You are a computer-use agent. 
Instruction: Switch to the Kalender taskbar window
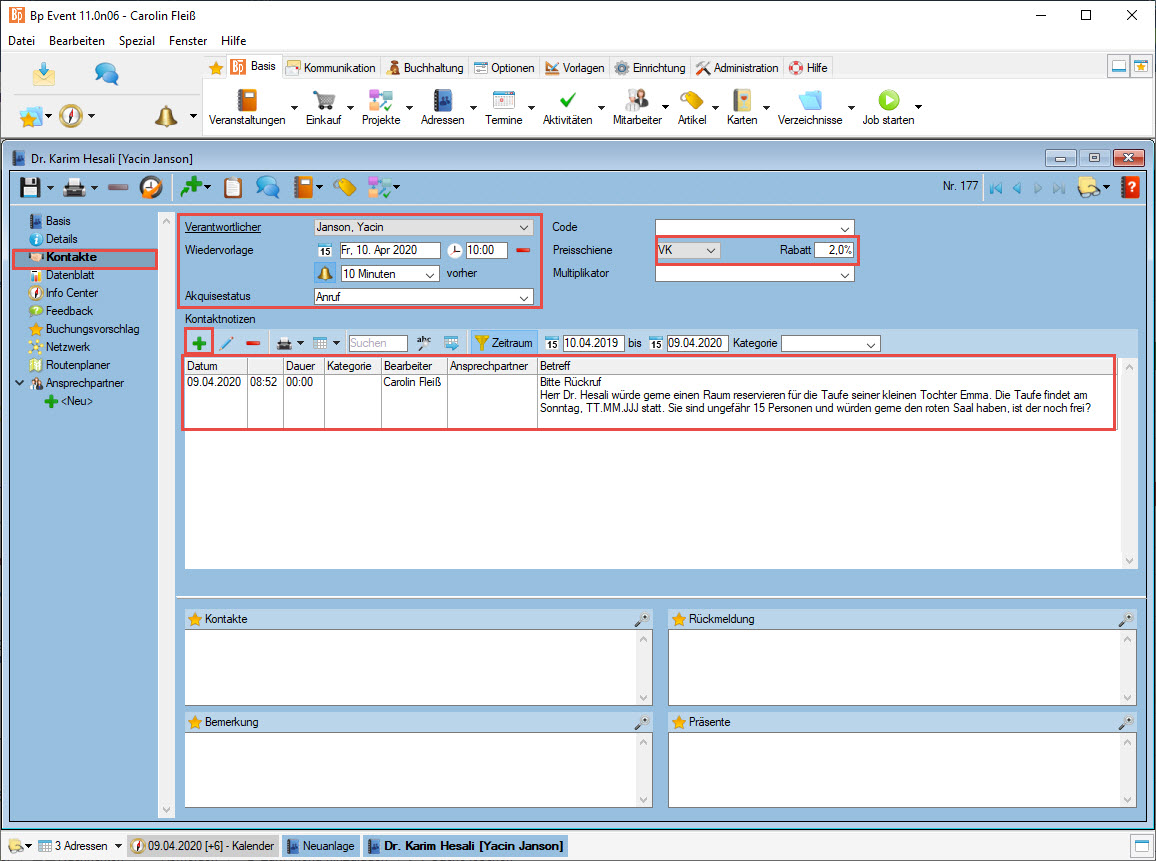click(203, 846)
